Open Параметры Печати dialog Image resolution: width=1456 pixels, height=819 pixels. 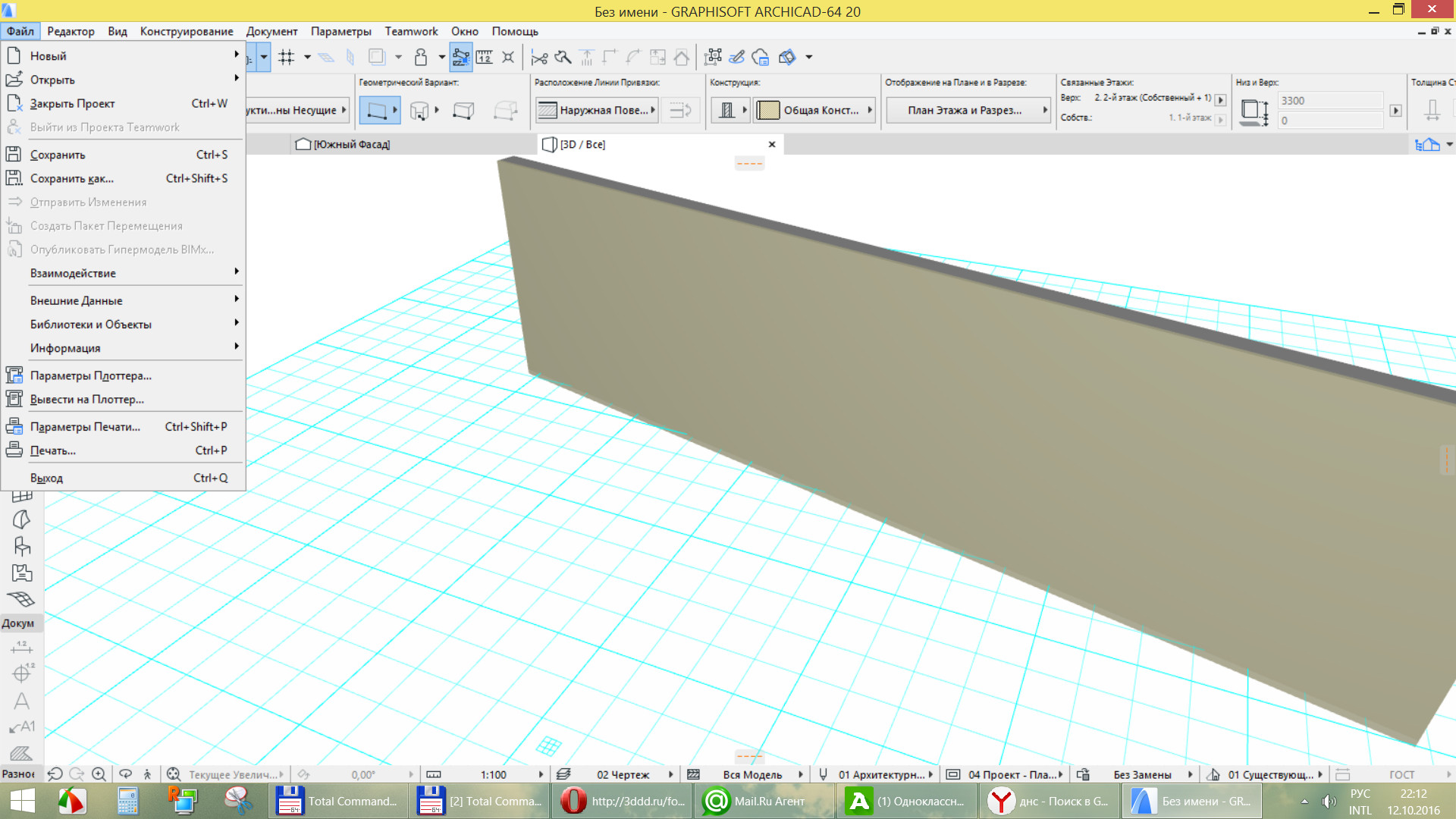(85, 426)
